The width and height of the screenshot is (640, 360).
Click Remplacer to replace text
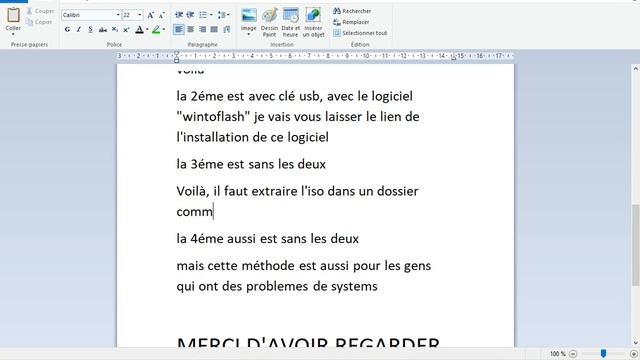click(x=351, y=22)
